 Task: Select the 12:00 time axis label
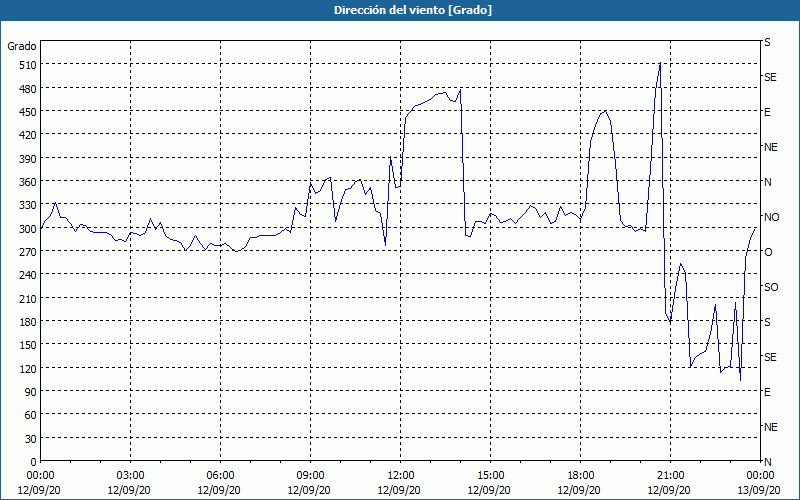[401, 476]
